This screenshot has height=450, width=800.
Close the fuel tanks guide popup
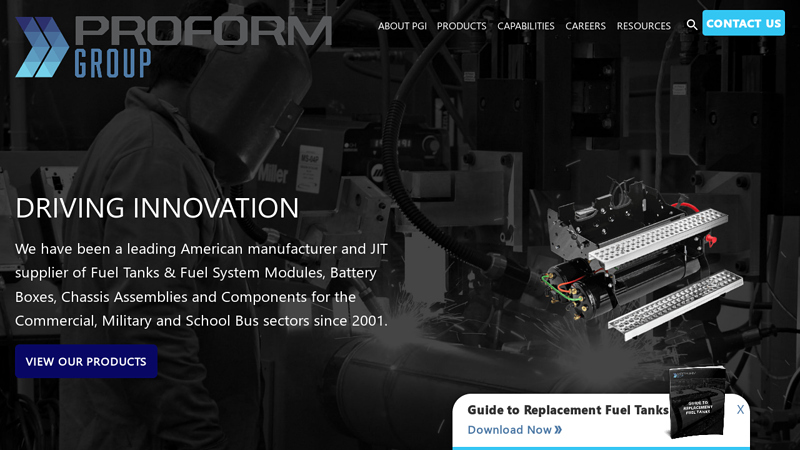(740, 410)
